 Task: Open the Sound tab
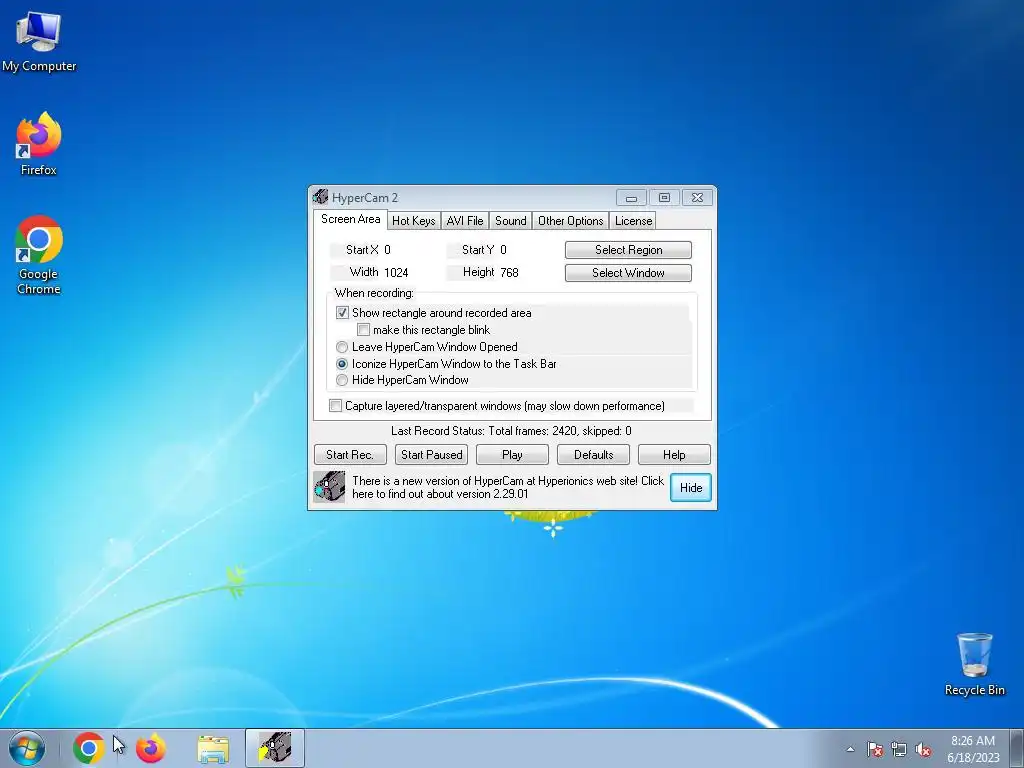click(x=510, y=221)
